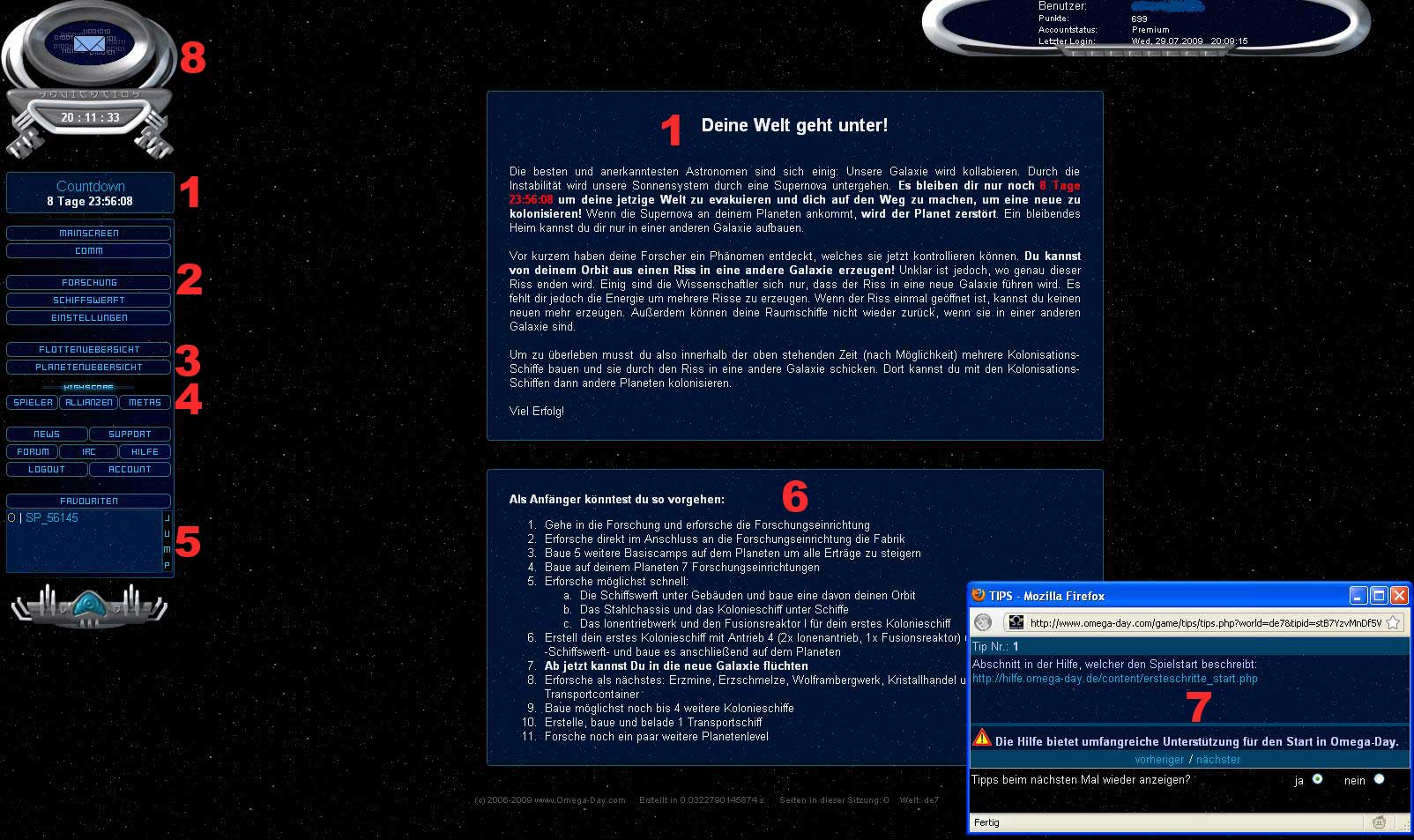Open the Allianzen highscore
Viewport: 1414px width, 840px height.
point(89,403)
